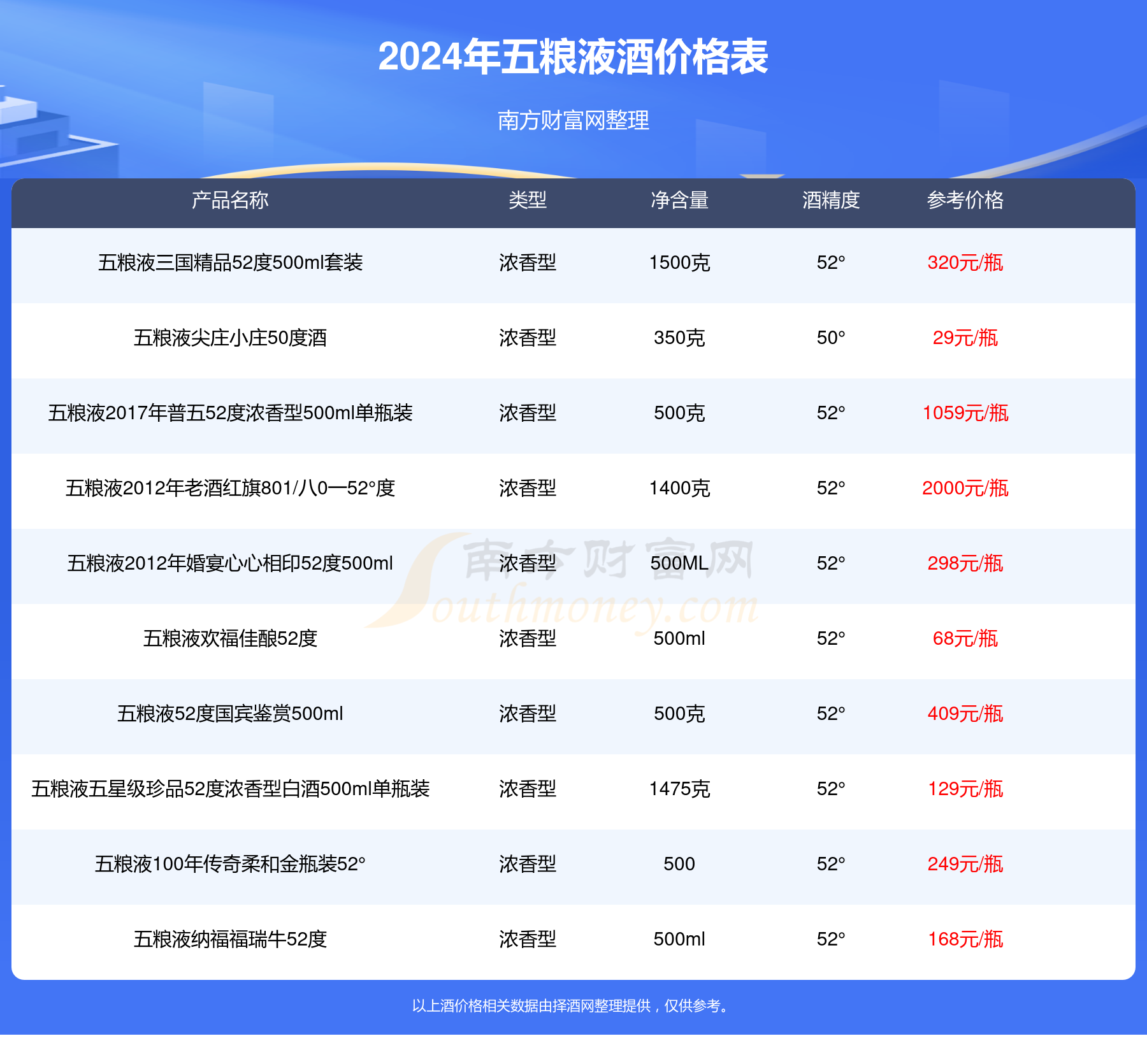
Task: Click the 129元/瓶 price
Action: tap(965, 789)
